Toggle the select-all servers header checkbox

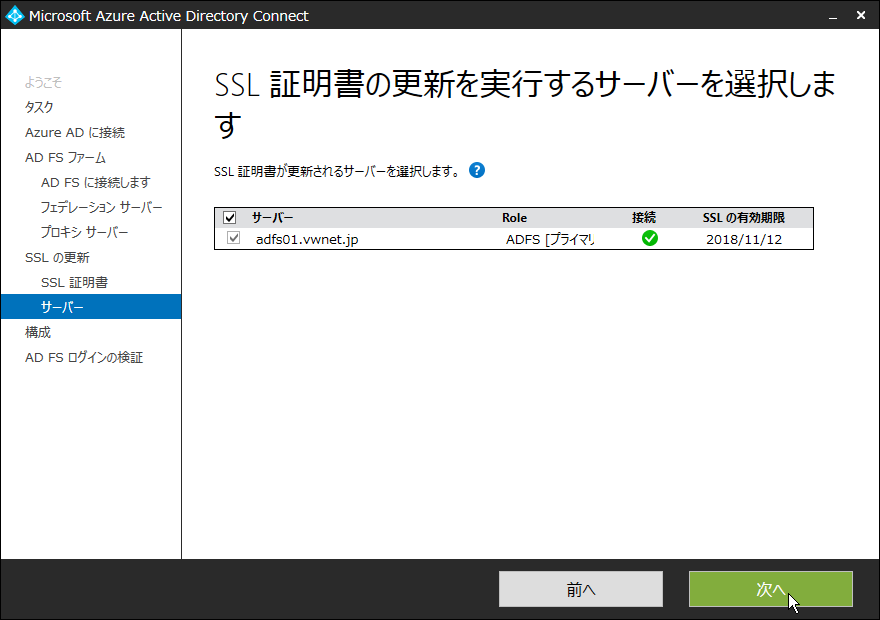coord(230,217)
